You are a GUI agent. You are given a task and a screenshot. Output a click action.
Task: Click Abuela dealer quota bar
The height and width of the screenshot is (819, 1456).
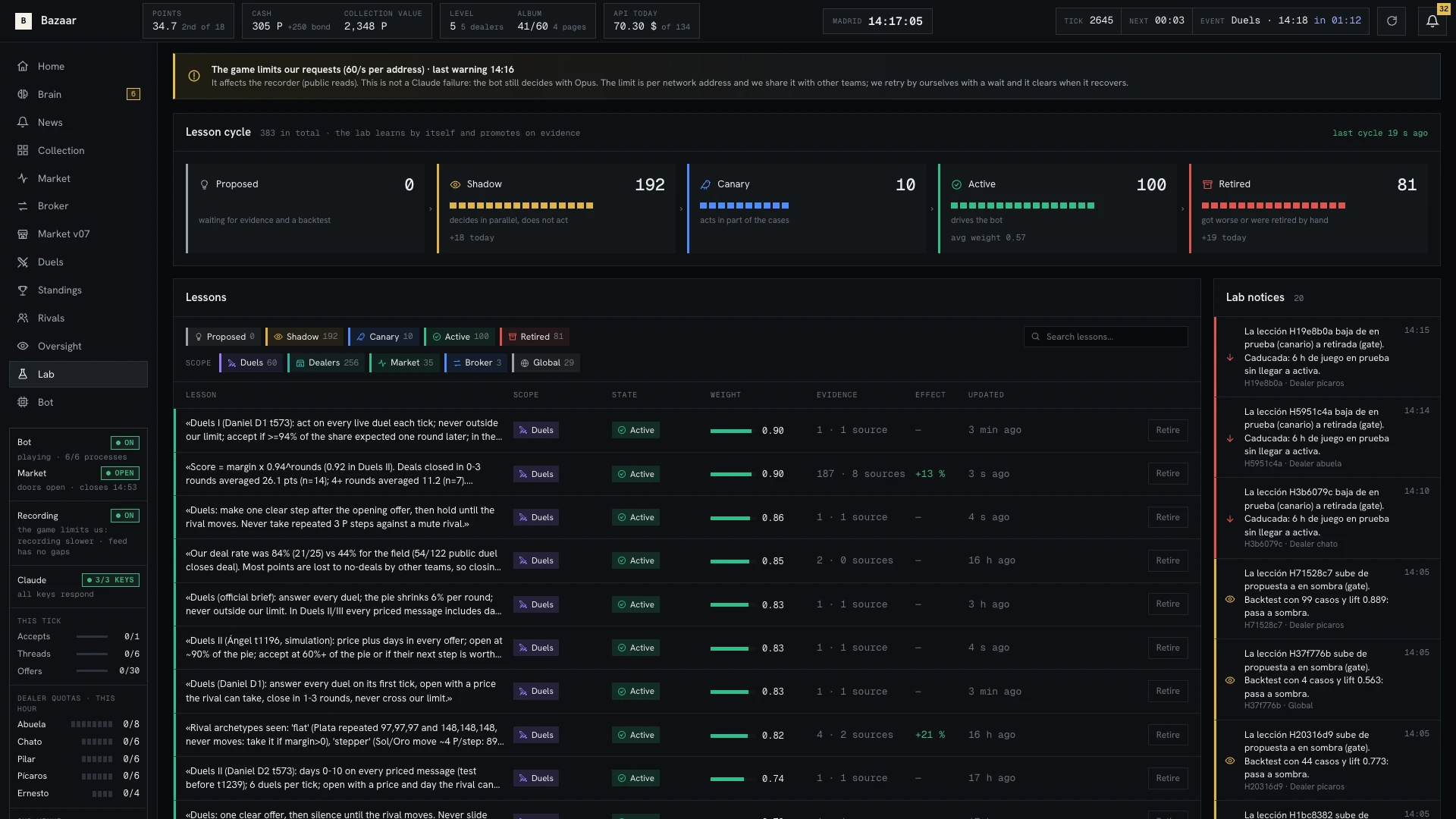coord(92,724)
